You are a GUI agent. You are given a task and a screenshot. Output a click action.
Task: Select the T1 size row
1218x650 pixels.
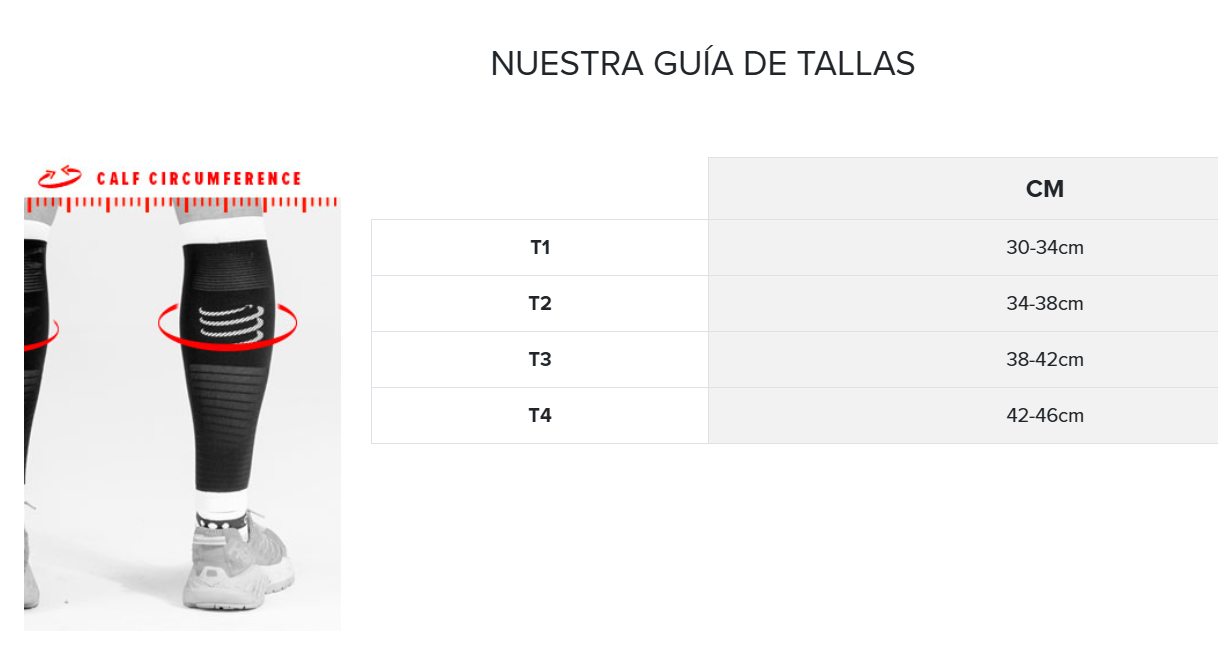pyautogui.click(x=540, y=248)
